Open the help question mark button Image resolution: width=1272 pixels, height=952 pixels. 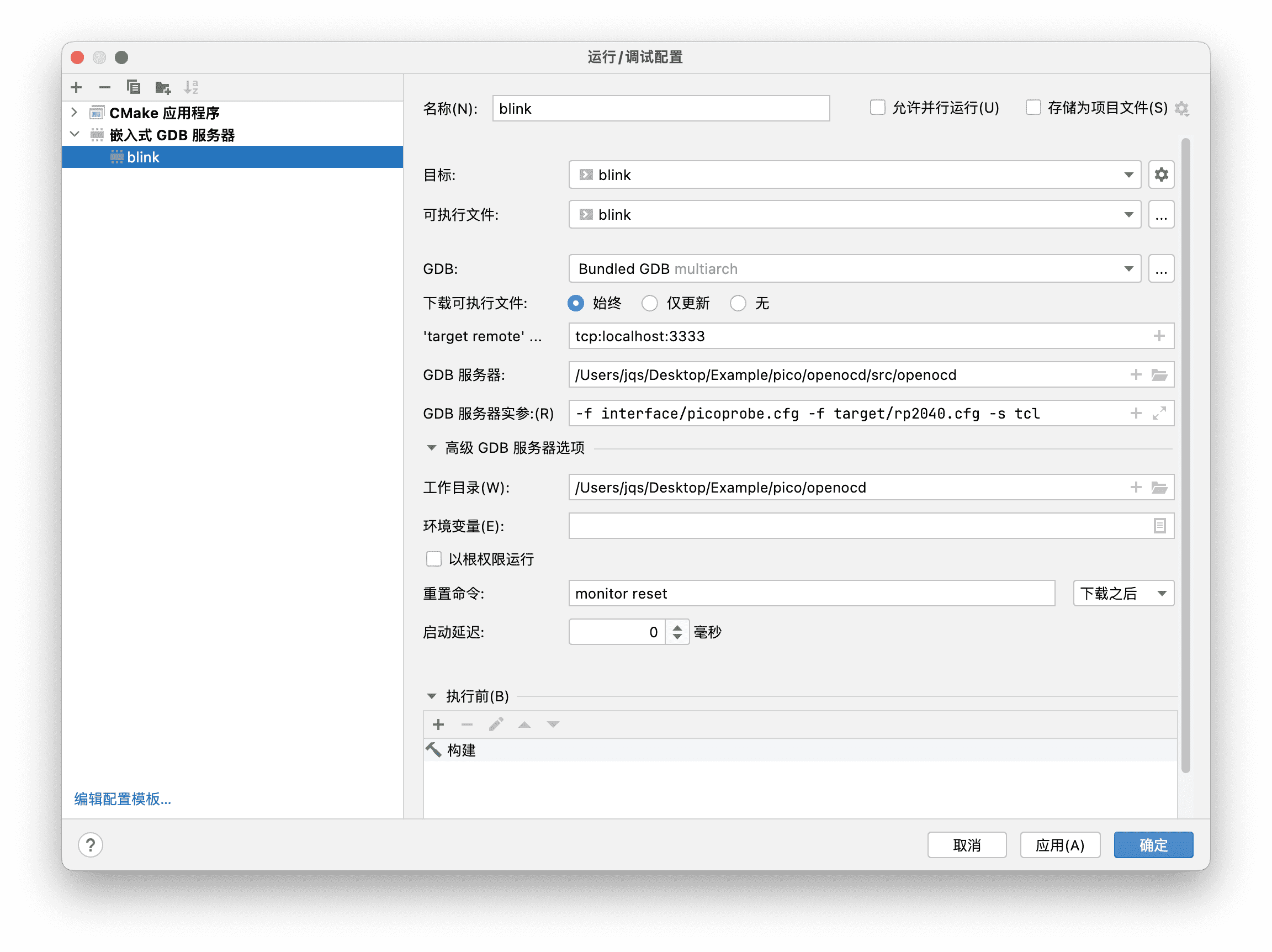click(x=91, y=845)
